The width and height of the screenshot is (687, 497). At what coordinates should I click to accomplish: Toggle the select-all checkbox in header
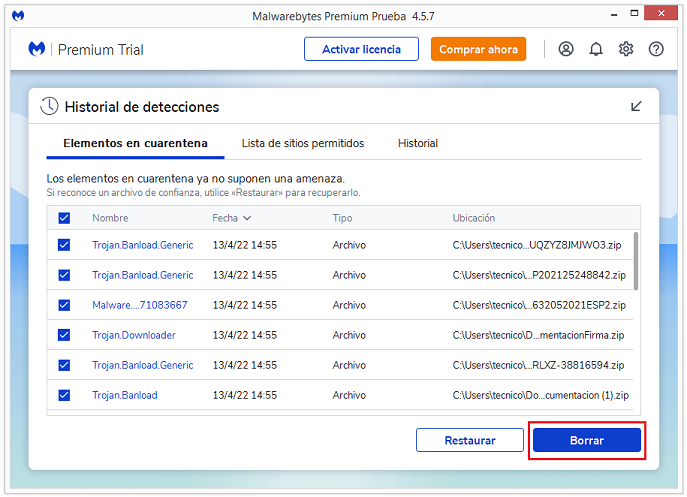coord(64,218)
